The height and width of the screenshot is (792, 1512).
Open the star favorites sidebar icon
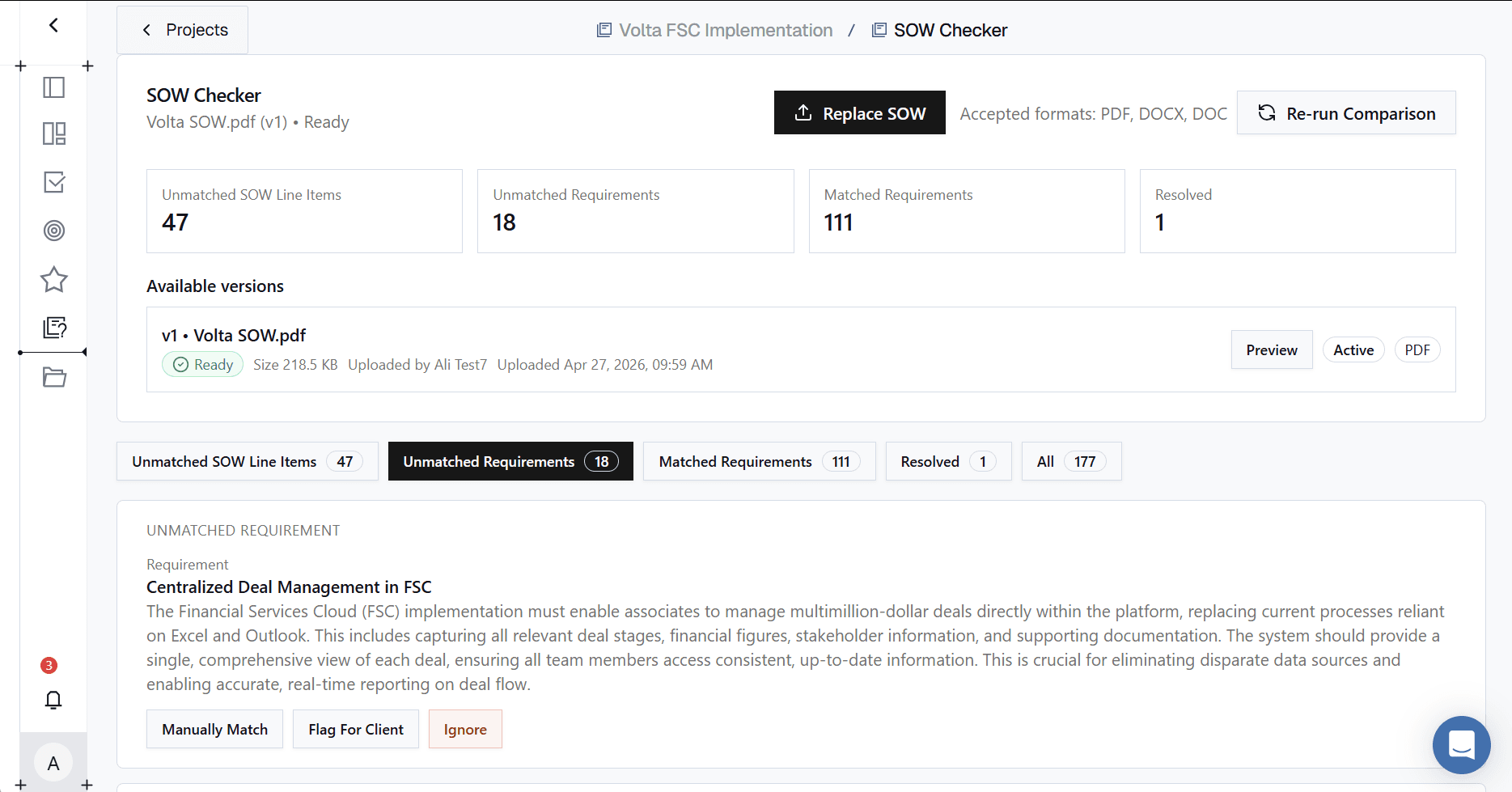pos(53,279)
